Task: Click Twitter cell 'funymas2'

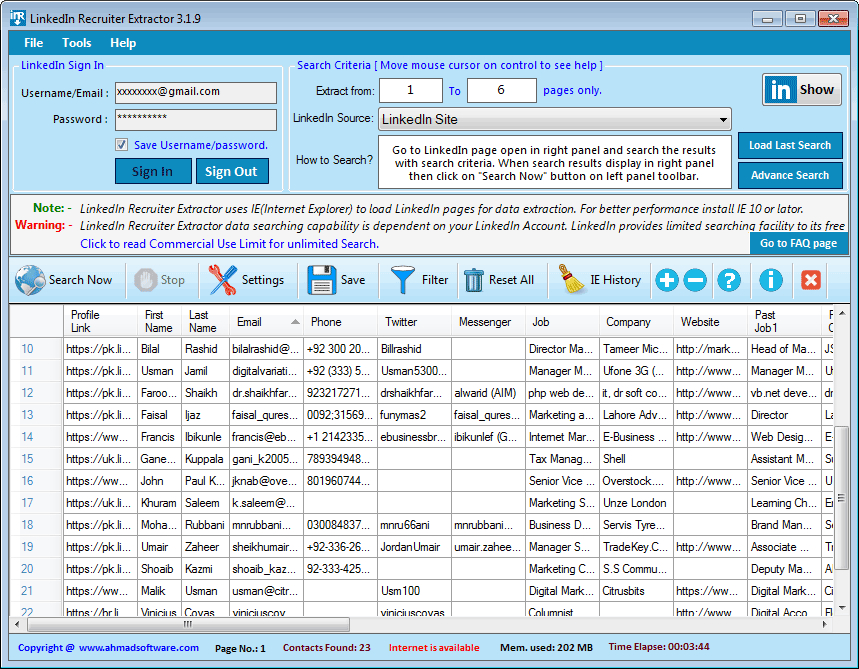Action: pos(414,415)
